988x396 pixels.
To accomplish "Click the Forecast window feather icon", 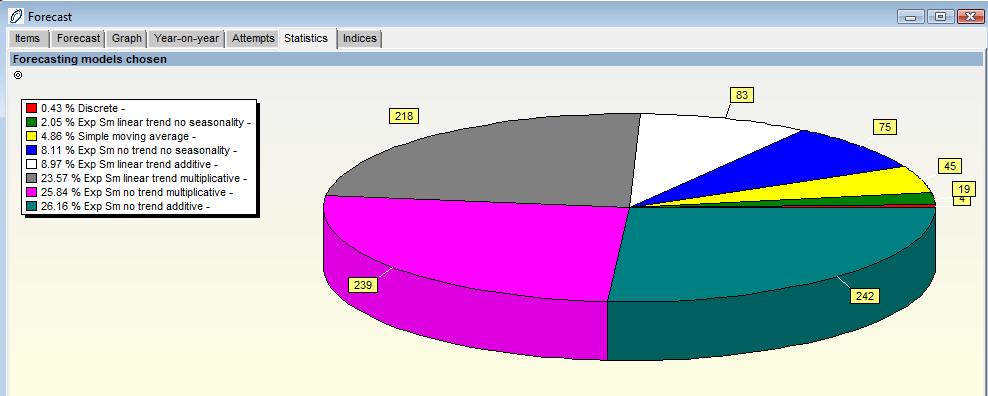I will tap(16, 16).
